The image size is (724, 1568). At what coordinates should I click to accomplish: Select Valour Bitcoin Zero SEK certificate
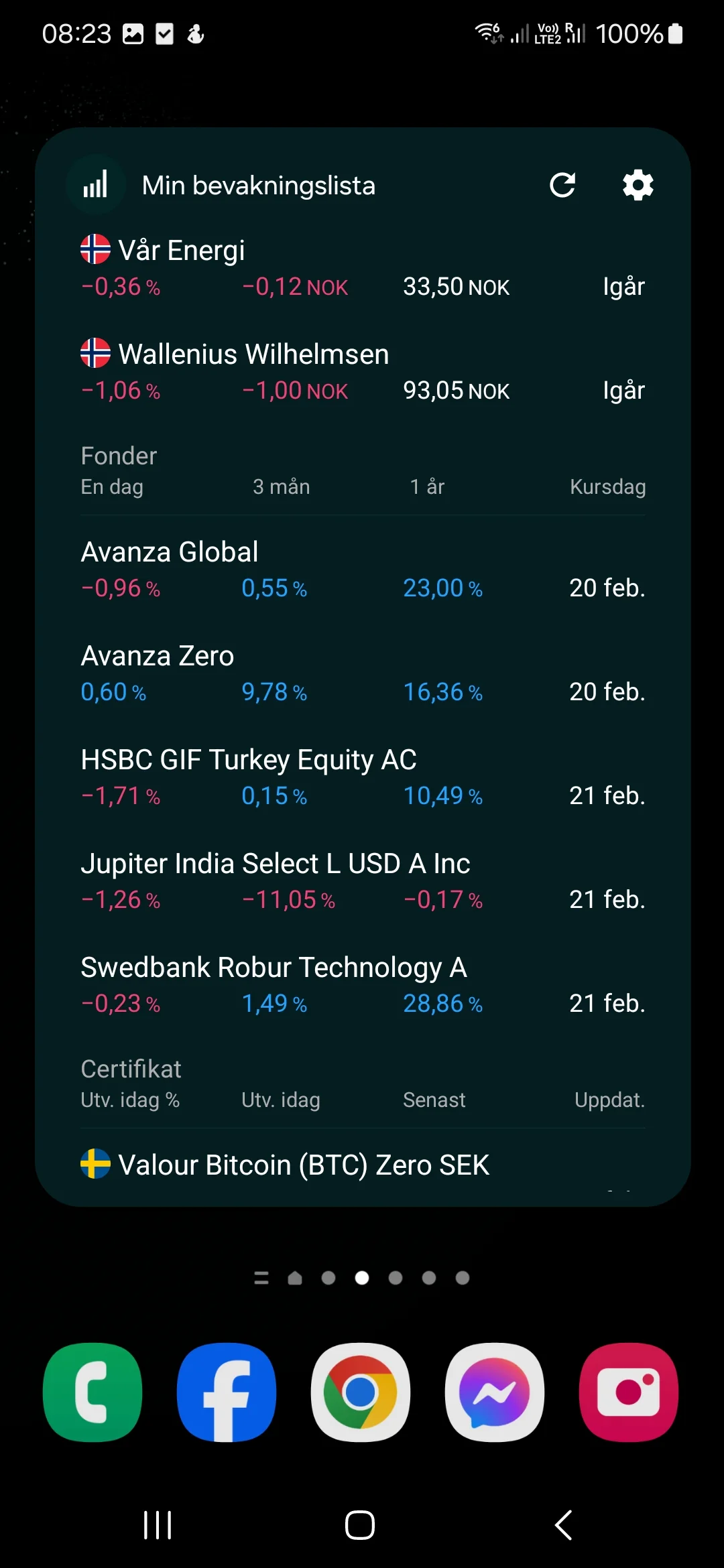(304, 1165)
